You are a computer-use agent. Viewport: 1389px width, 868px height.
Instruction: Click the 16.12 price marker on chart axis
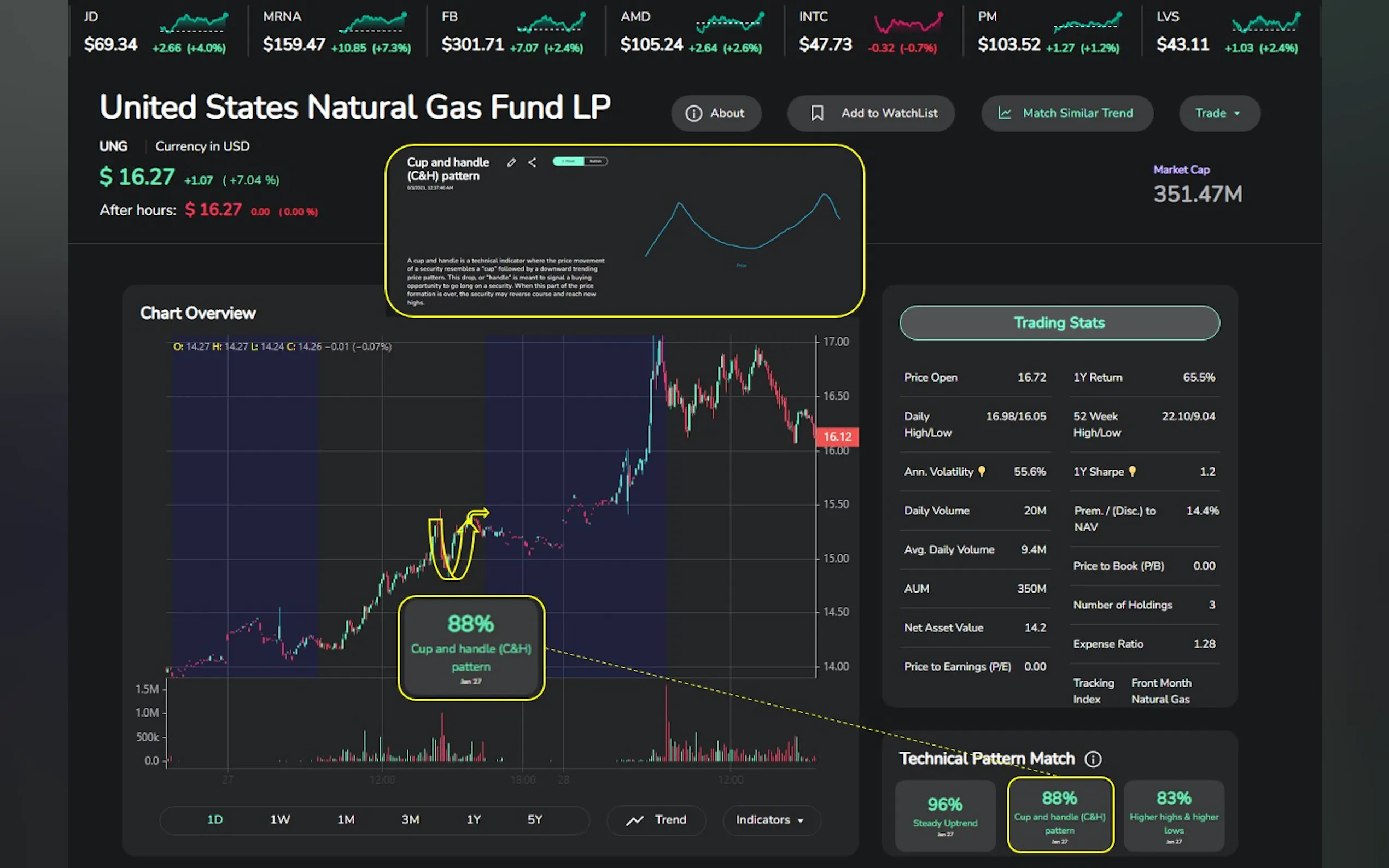tap(837, 437)
